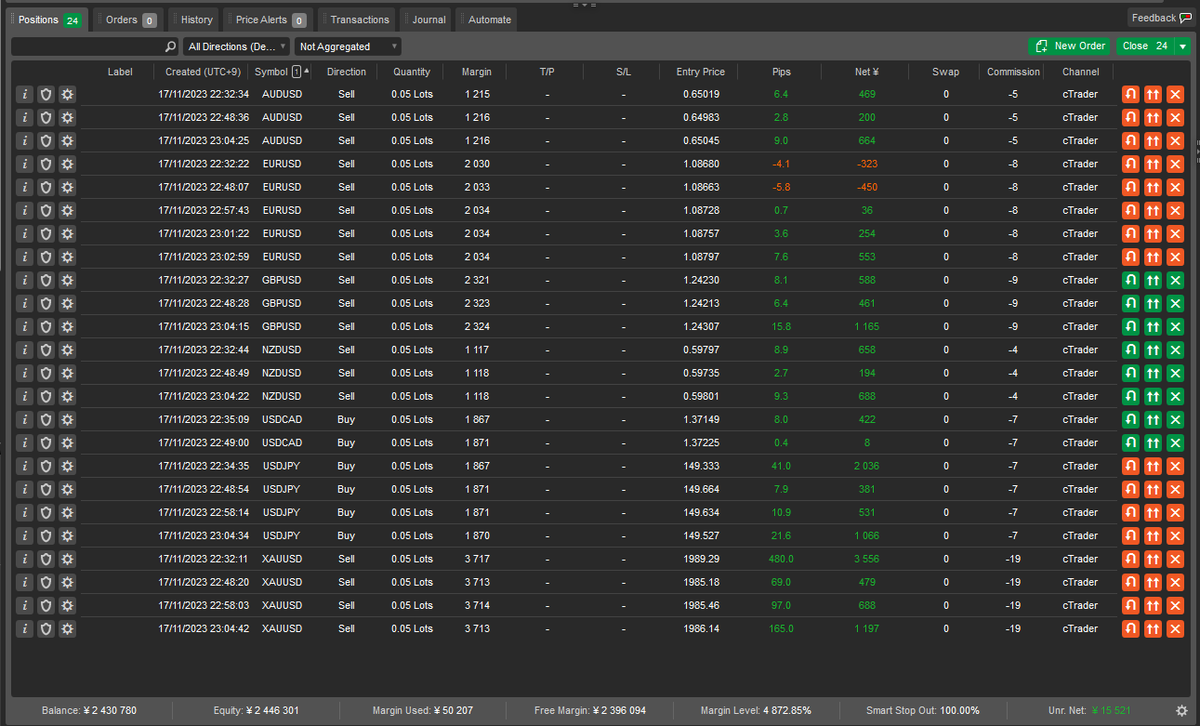This screenshot has height=726, width=1200.
Task: Sort by the Pips column header
Action: pos(781,72)
